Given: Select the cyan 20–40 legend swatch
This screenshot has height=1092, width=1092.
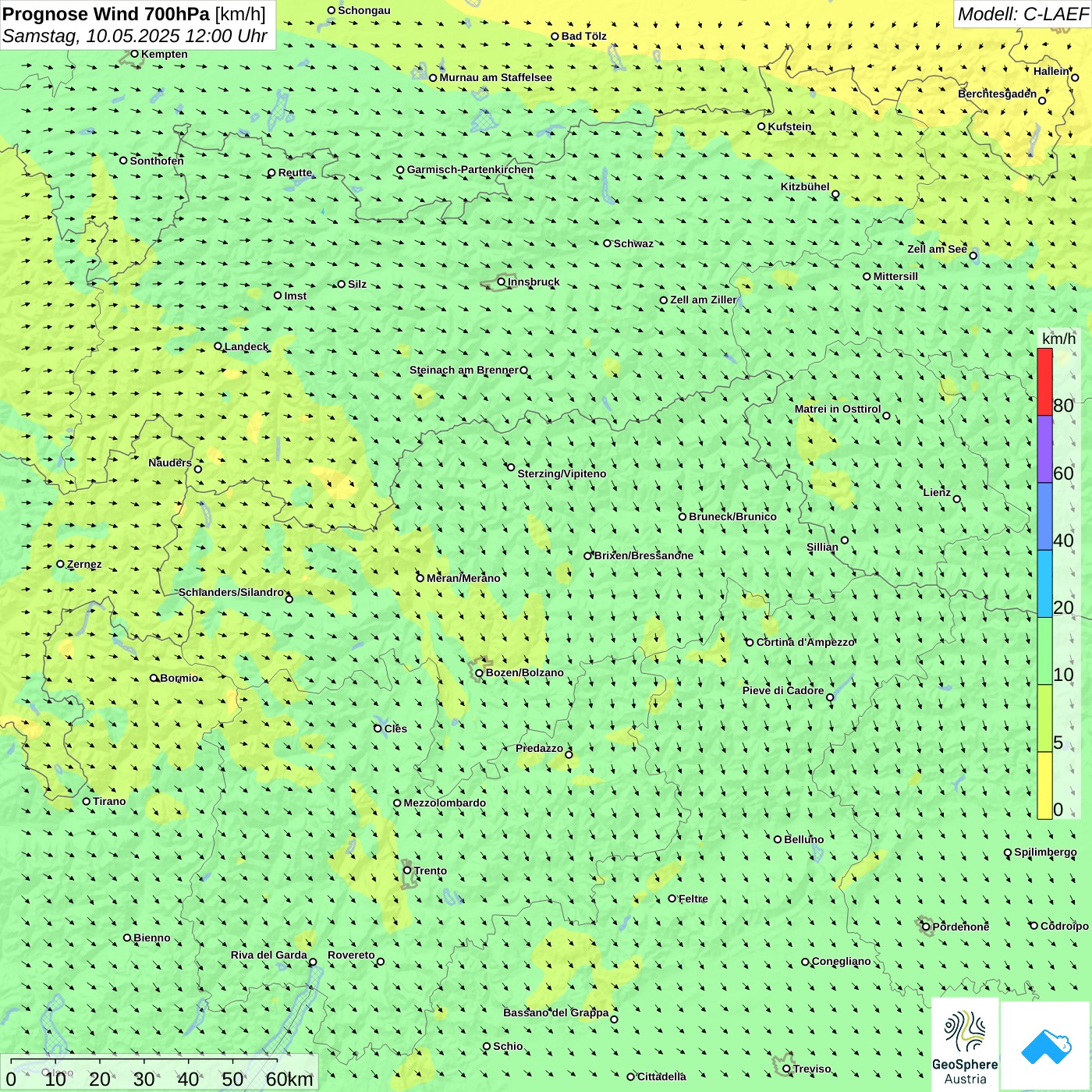Looking at the screenshot, I should coord(1044,584).
